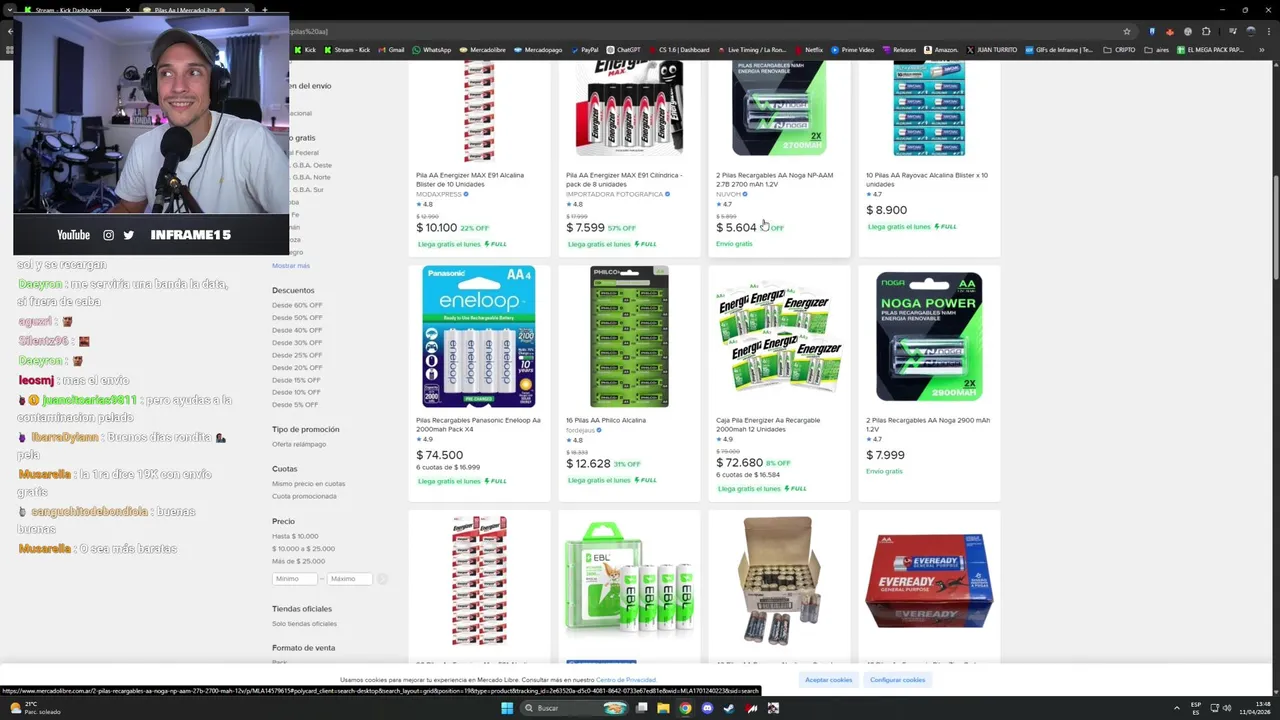The width and height of the screenshot is (1280, 720).
Task: Bookmark this page with the star icon
Action: tap(1127, 31)
